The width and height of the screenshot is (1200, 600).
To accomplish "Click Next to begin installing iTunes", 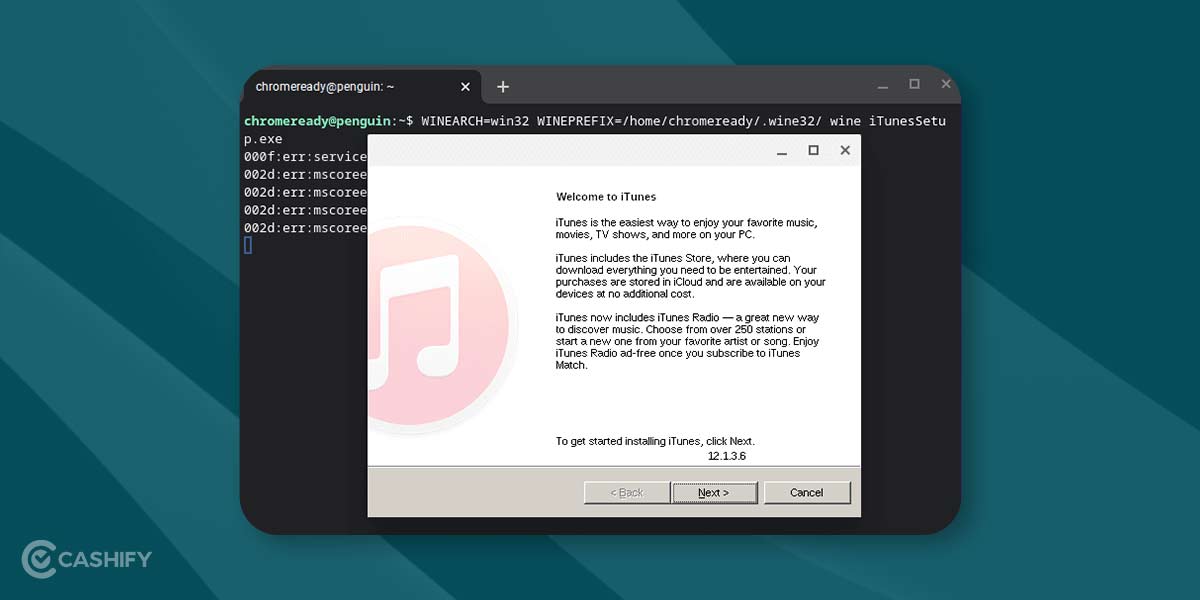I will tap(714, 492).
